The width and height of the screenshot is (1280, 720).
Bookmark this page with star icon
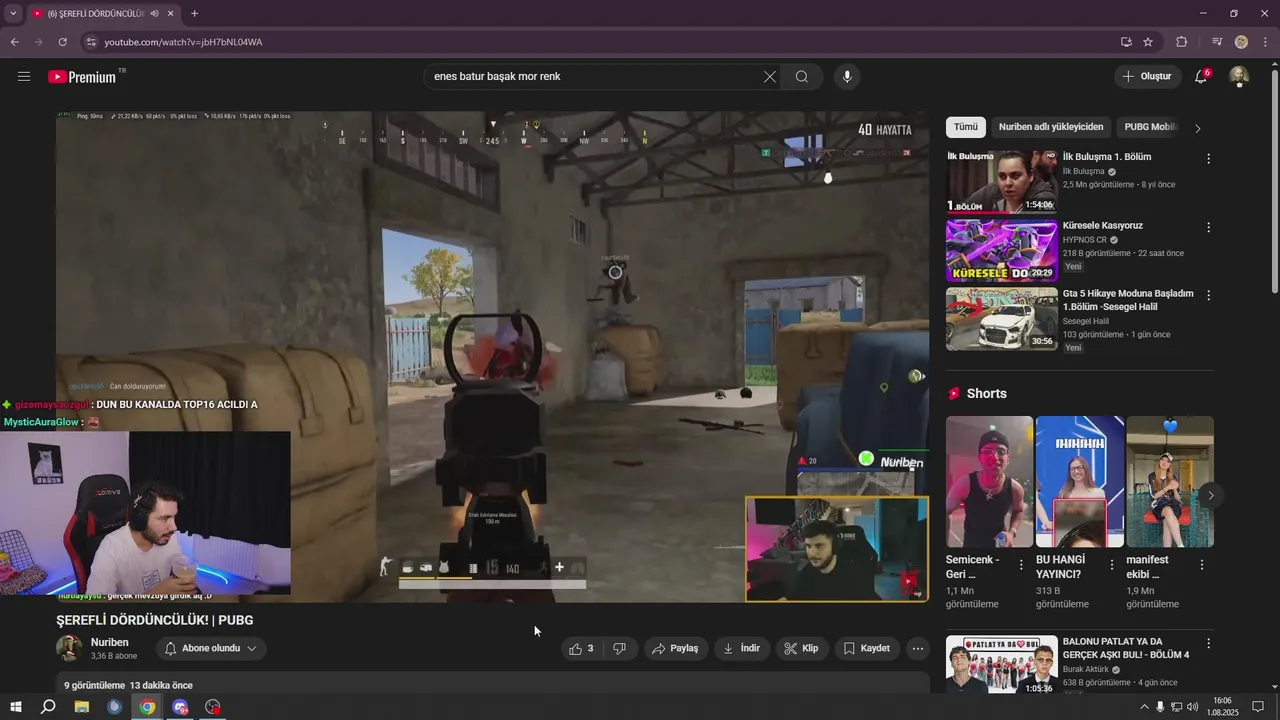1148,42
